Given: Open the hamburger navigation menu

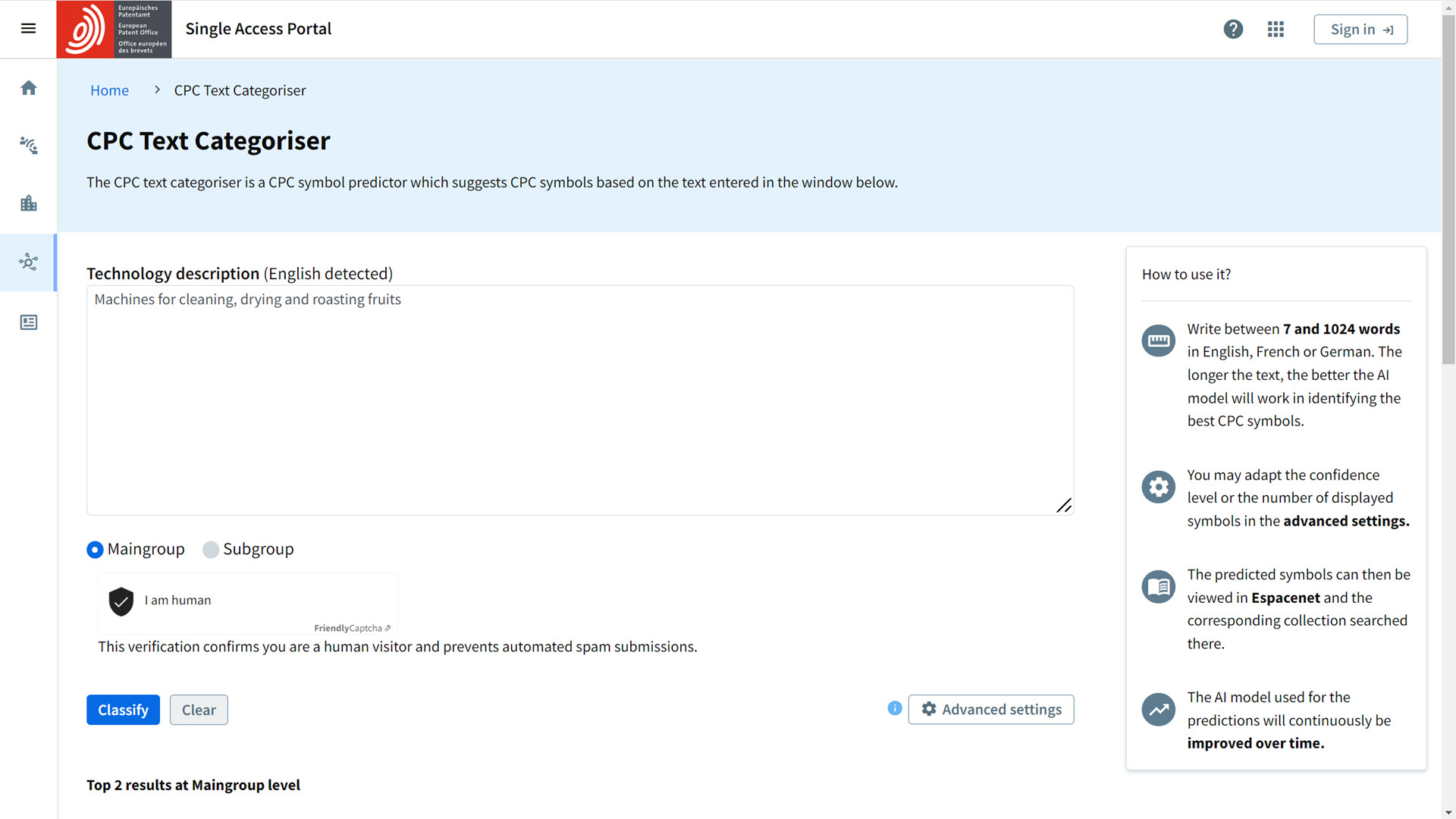Looking at the screenshot, I should click(28, 29).
